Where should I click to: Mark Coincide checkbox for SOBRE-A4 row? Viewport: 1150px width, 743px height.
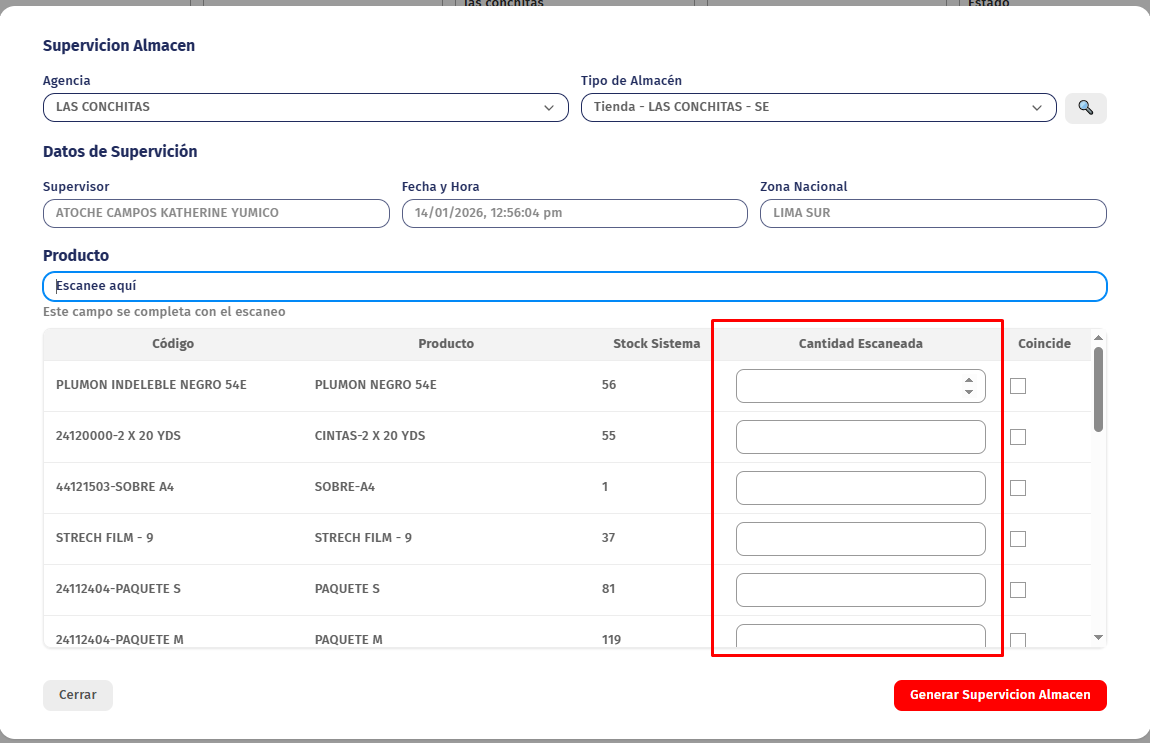1018,488
